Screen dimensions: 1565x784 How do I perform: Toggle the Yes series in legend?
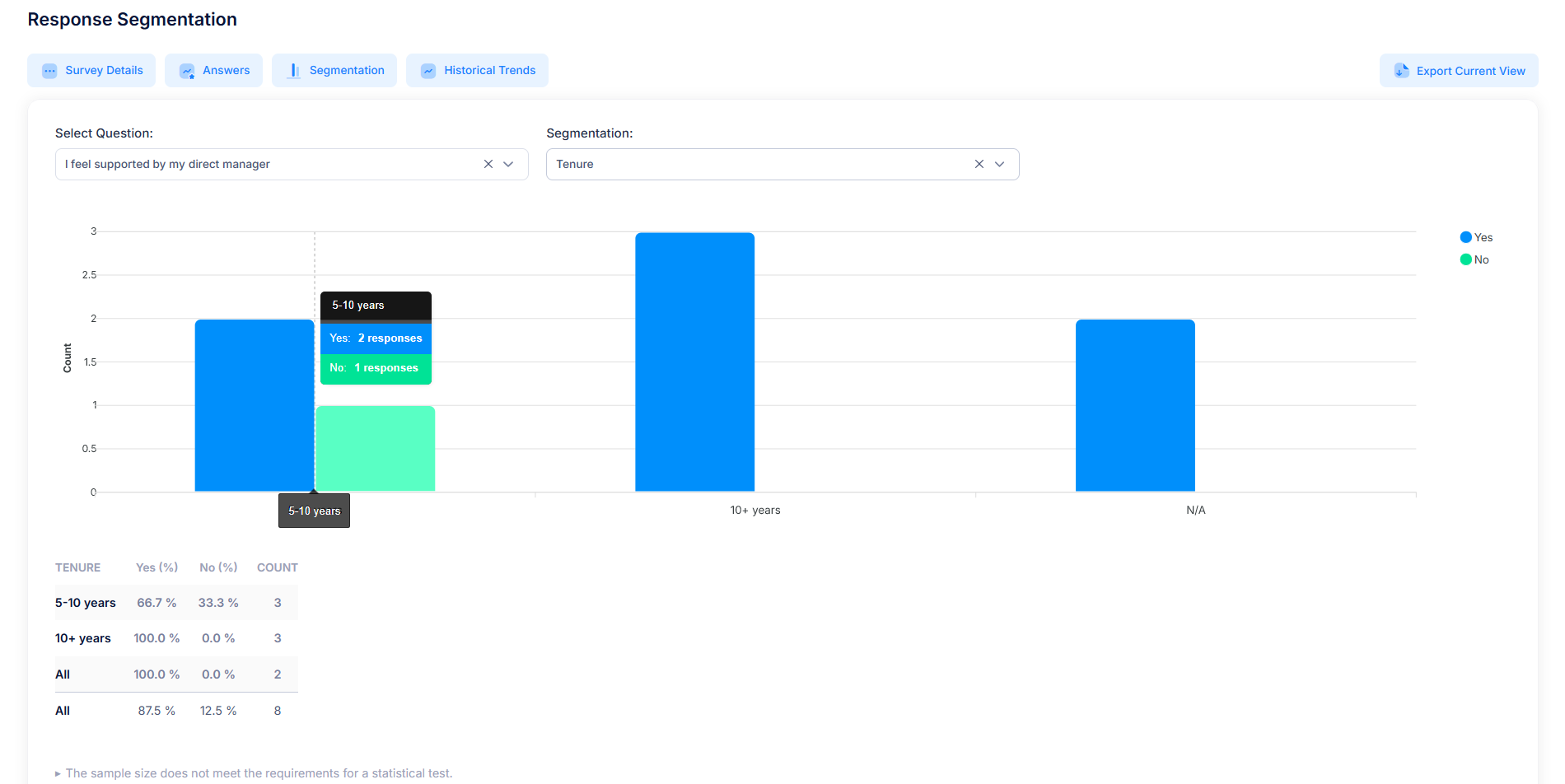click(x=1476, y=237)
